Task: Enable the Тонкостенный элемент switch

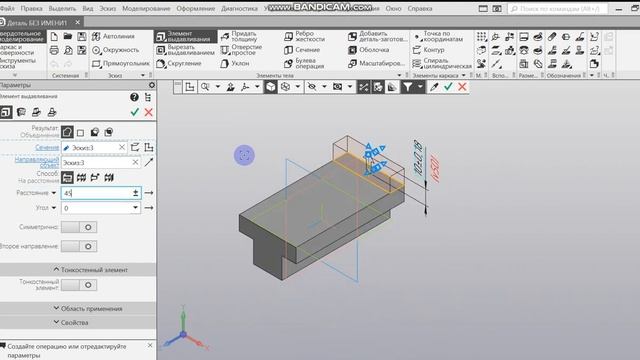Action: 79,284
